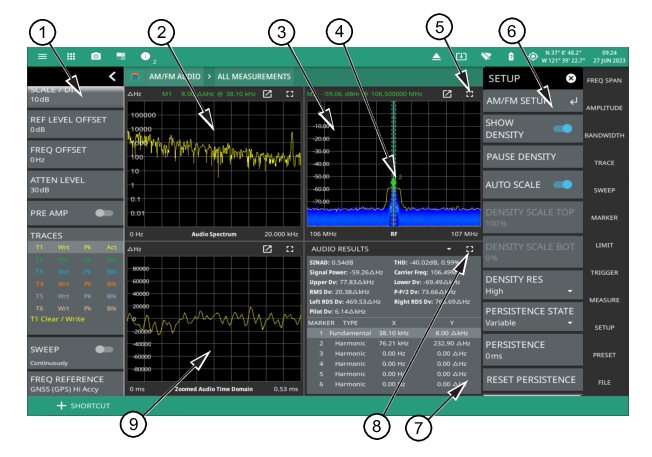Toggle the PRE AMP switch
The width and height of the screenshot is (652, 457).
103,213
